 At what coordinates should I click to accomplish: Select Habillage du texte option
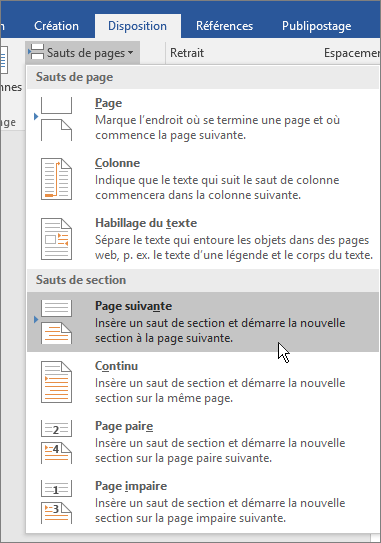click(203, 239)
